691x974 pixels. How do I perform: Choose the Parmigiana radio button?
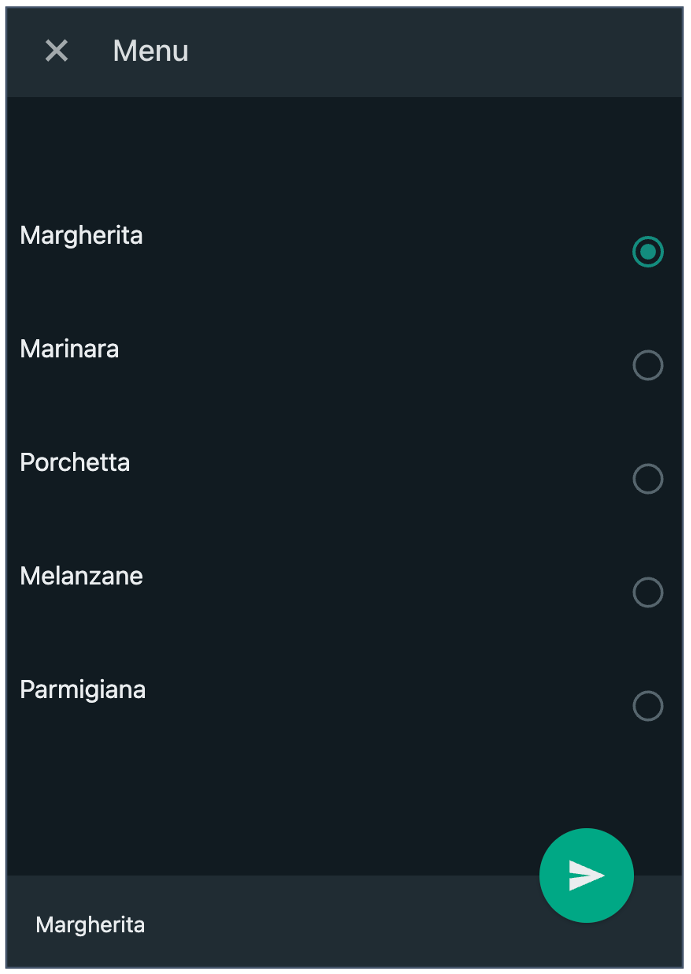(x=648, y=706)
